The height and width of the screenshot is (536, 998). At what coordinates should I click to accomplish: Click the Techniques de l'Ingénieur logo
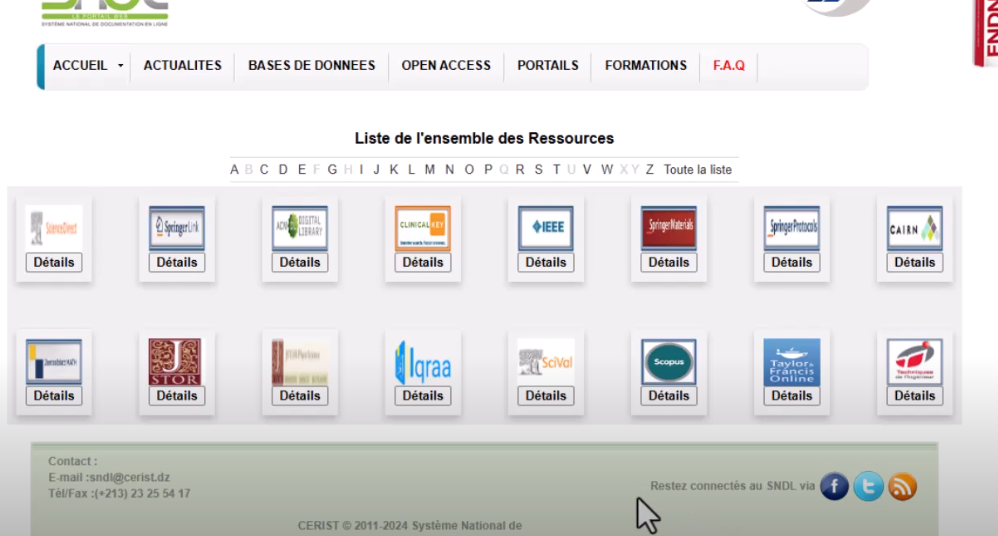(915, 362)
